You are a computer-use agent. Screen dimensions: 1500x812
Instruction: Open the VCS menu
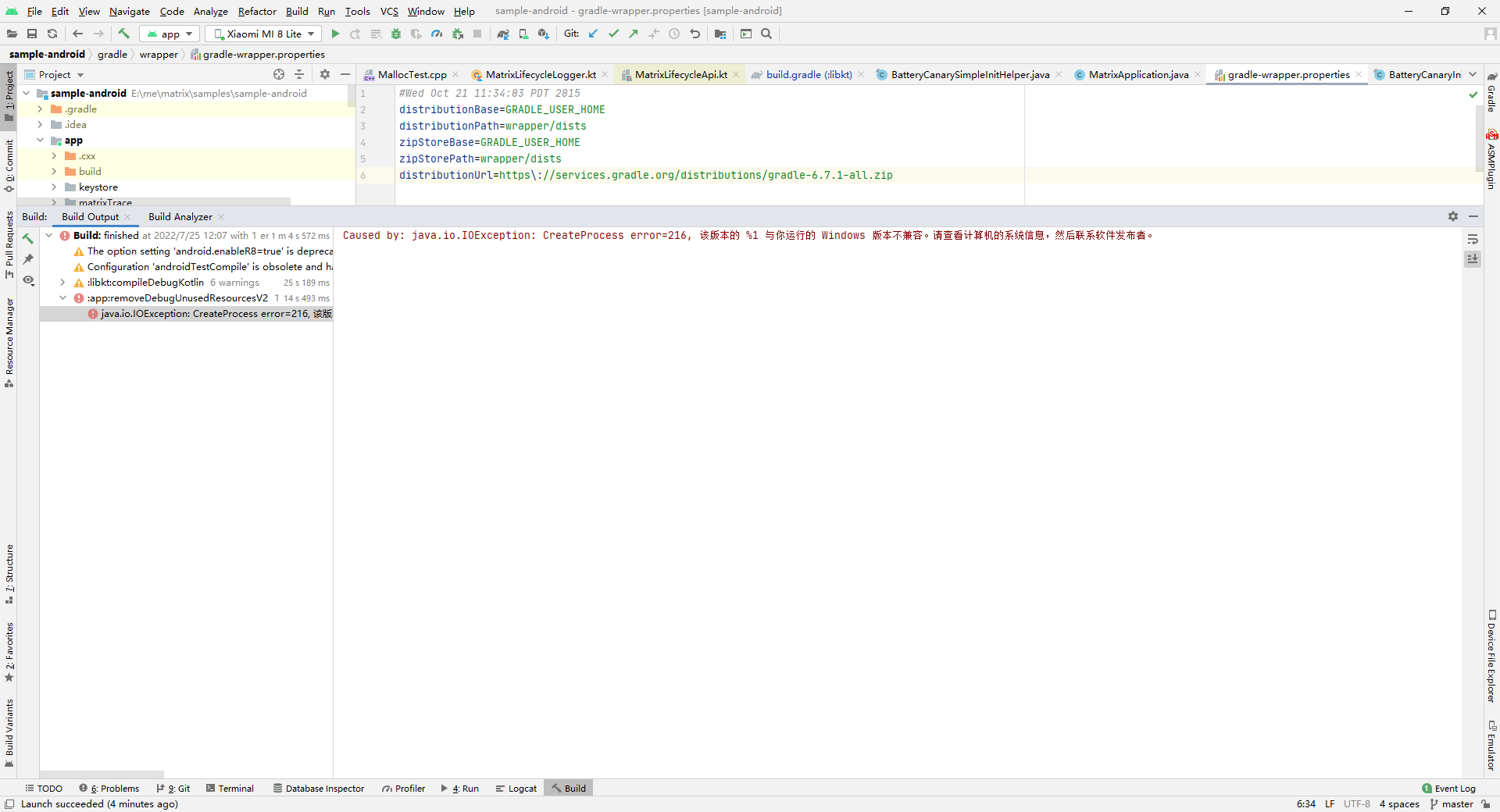click(x=389, y=11)
